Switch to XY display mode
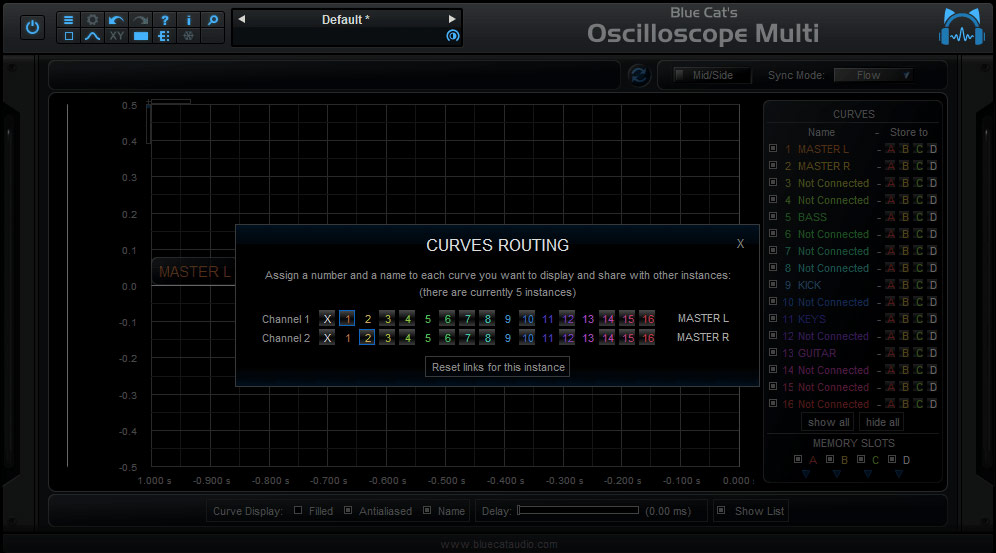 tap(117, 36)
